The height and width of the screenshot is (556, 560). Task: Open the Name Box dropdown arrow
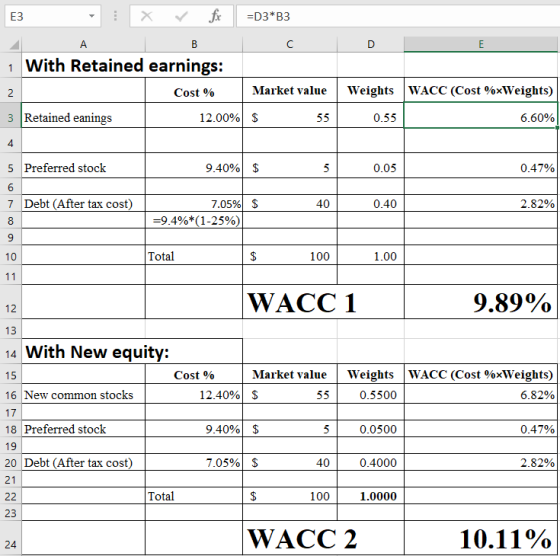(x=92, y=16)
